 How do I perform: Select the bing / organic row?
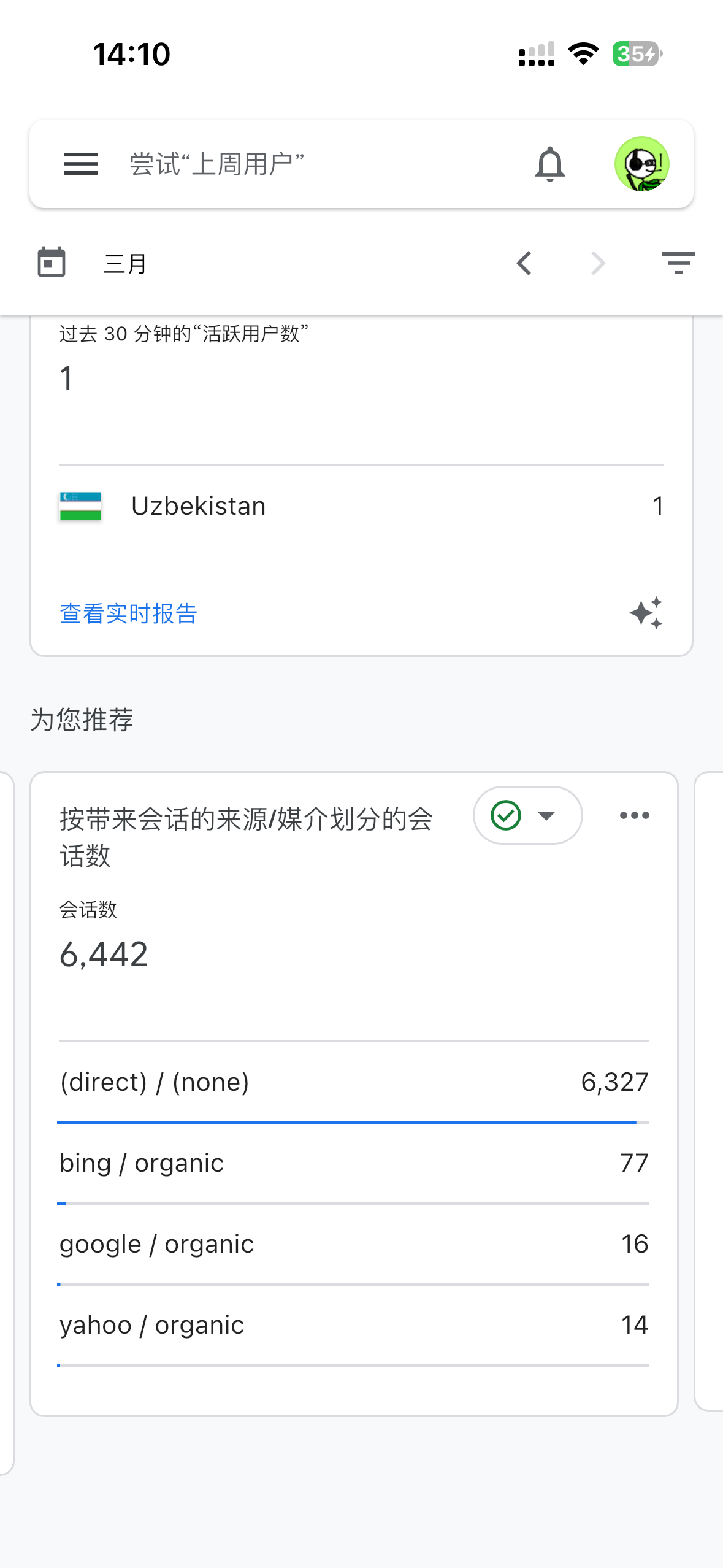click(354, 1163)
